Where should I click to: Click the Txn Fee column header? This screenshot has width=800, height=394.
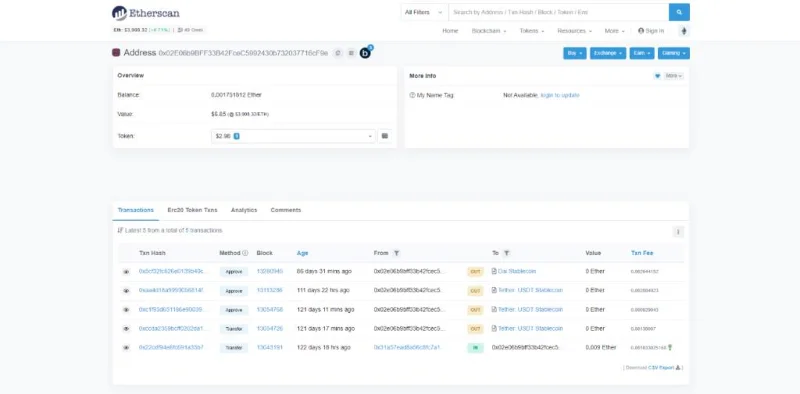642,253
